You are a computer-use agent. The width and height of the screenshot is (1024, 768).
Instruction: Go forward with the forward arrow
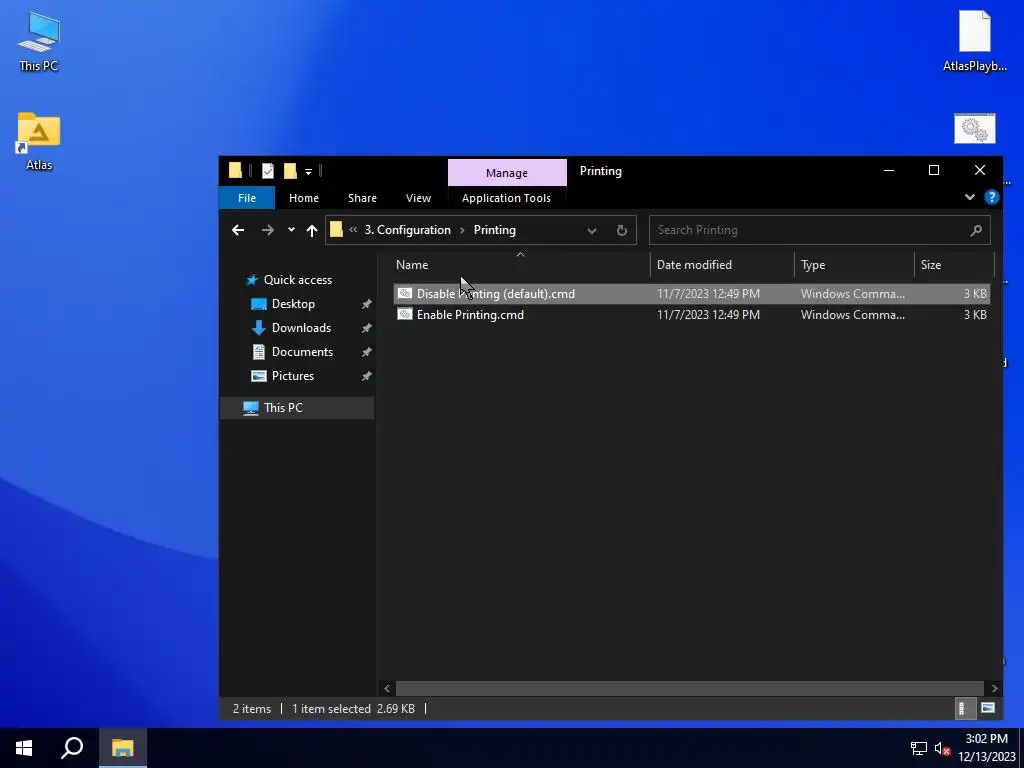(268, 230)
